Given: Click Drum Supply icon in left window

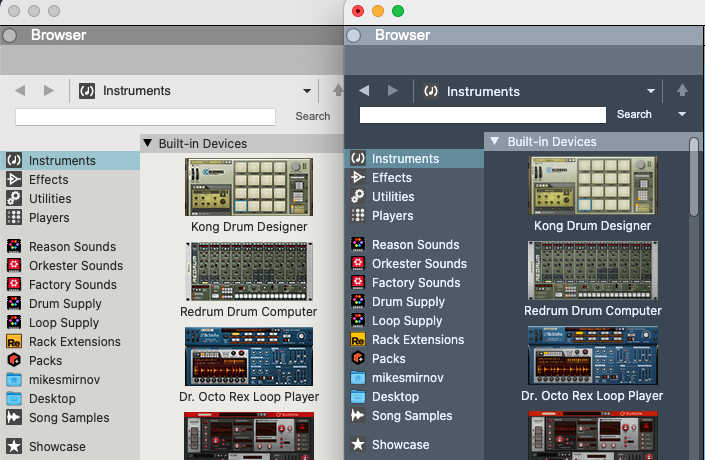Looking at the screenshot, I should (x=14, y=304).
